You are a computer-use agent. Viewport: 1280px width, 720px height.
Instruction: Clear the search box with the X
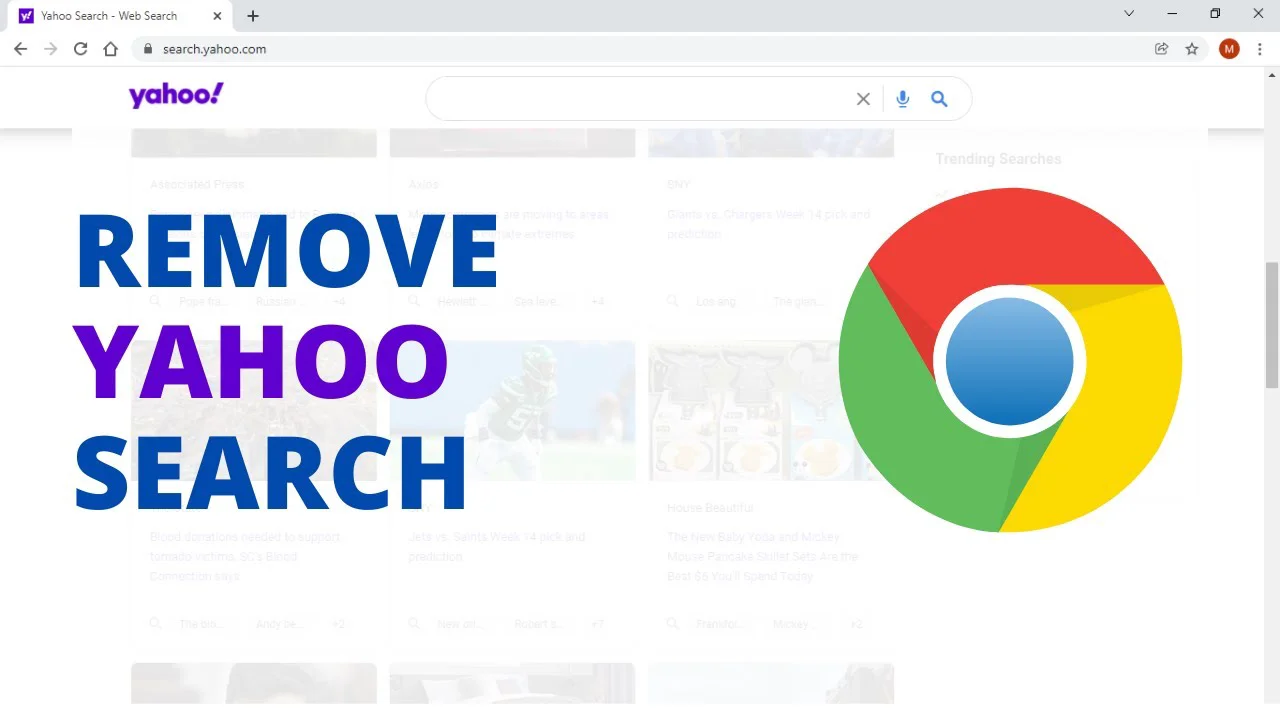point(863,99)
